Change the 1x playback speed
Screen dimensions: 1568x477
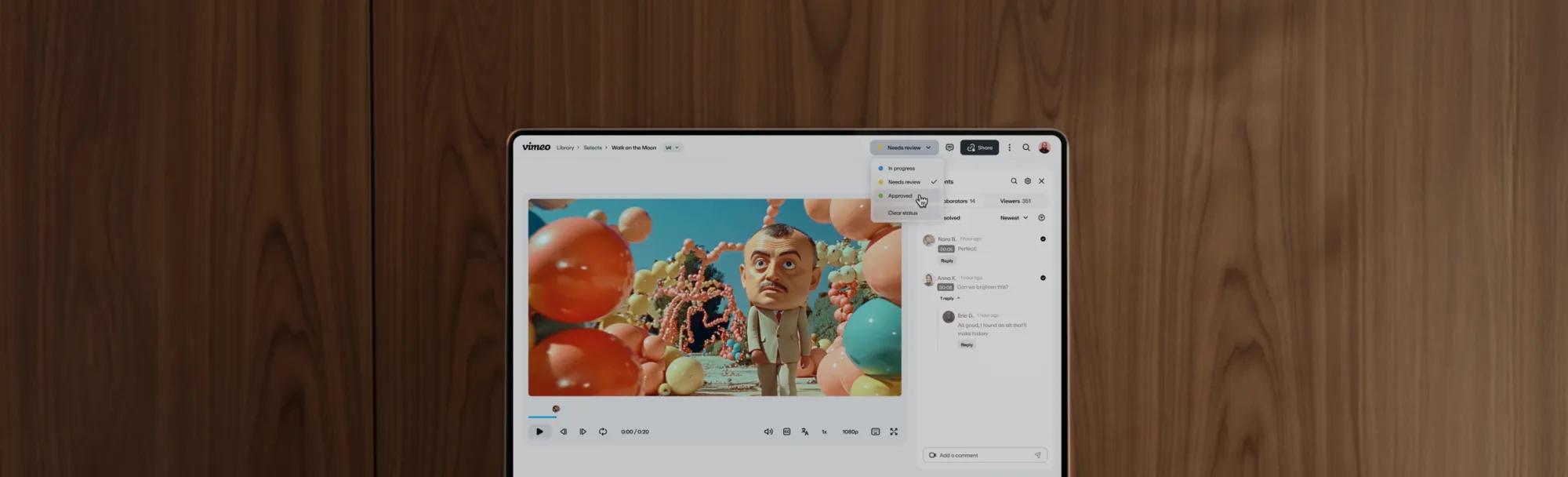coord(824,431)
